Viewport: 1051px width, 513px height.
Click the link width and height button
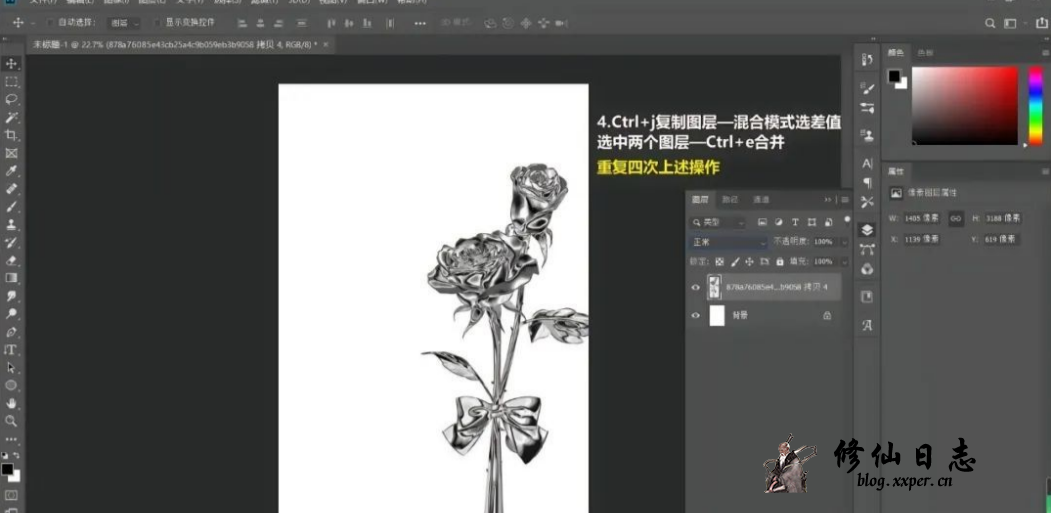(x=956, y=217)
